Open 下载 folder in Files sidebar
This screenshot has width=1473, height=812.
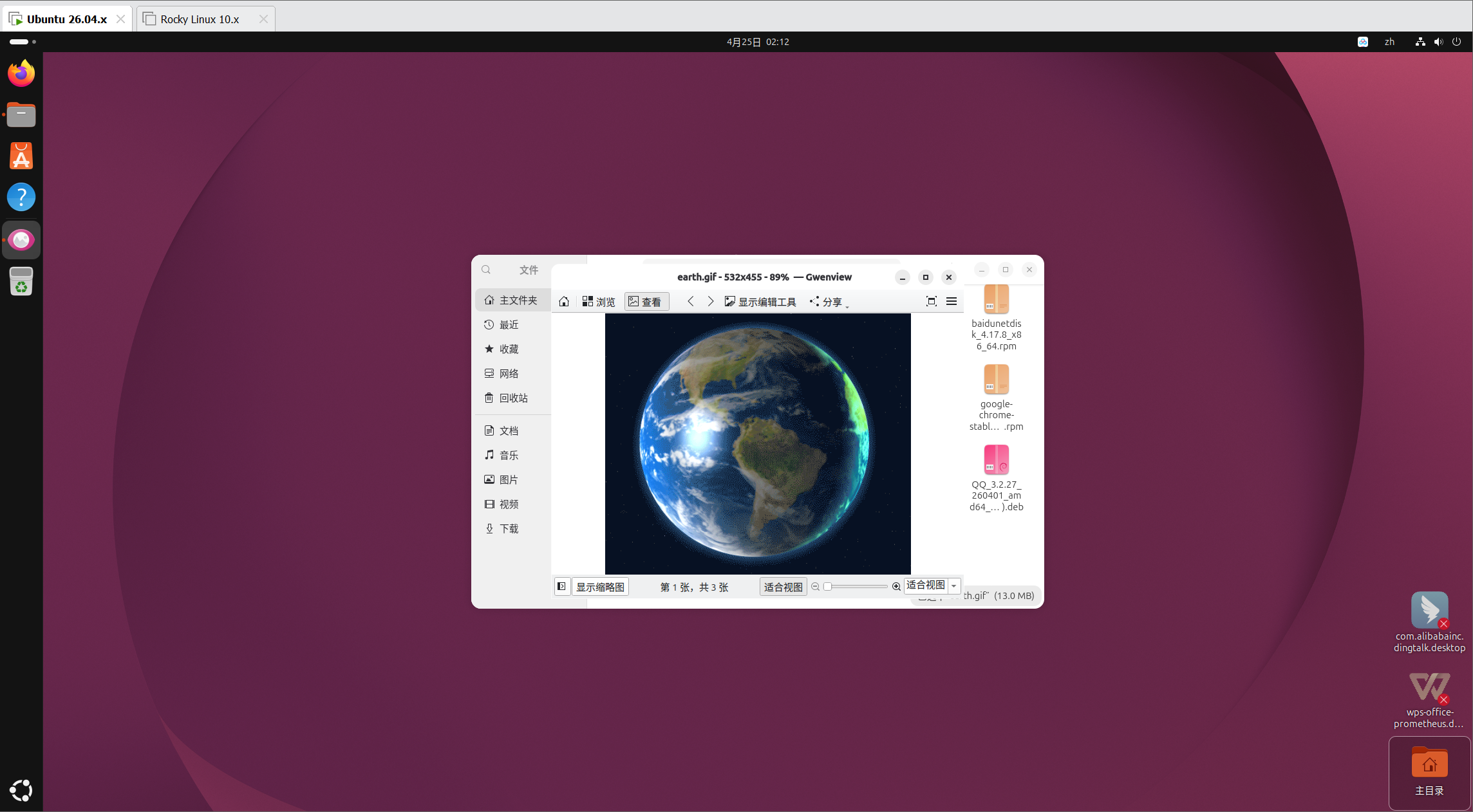[509, 529]
